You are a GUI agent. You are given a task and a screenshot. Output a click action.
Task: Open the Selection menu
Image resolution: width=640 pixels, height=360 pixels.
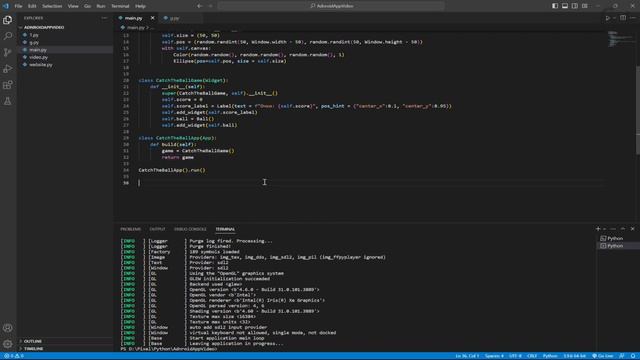click(x=52, y=6)
